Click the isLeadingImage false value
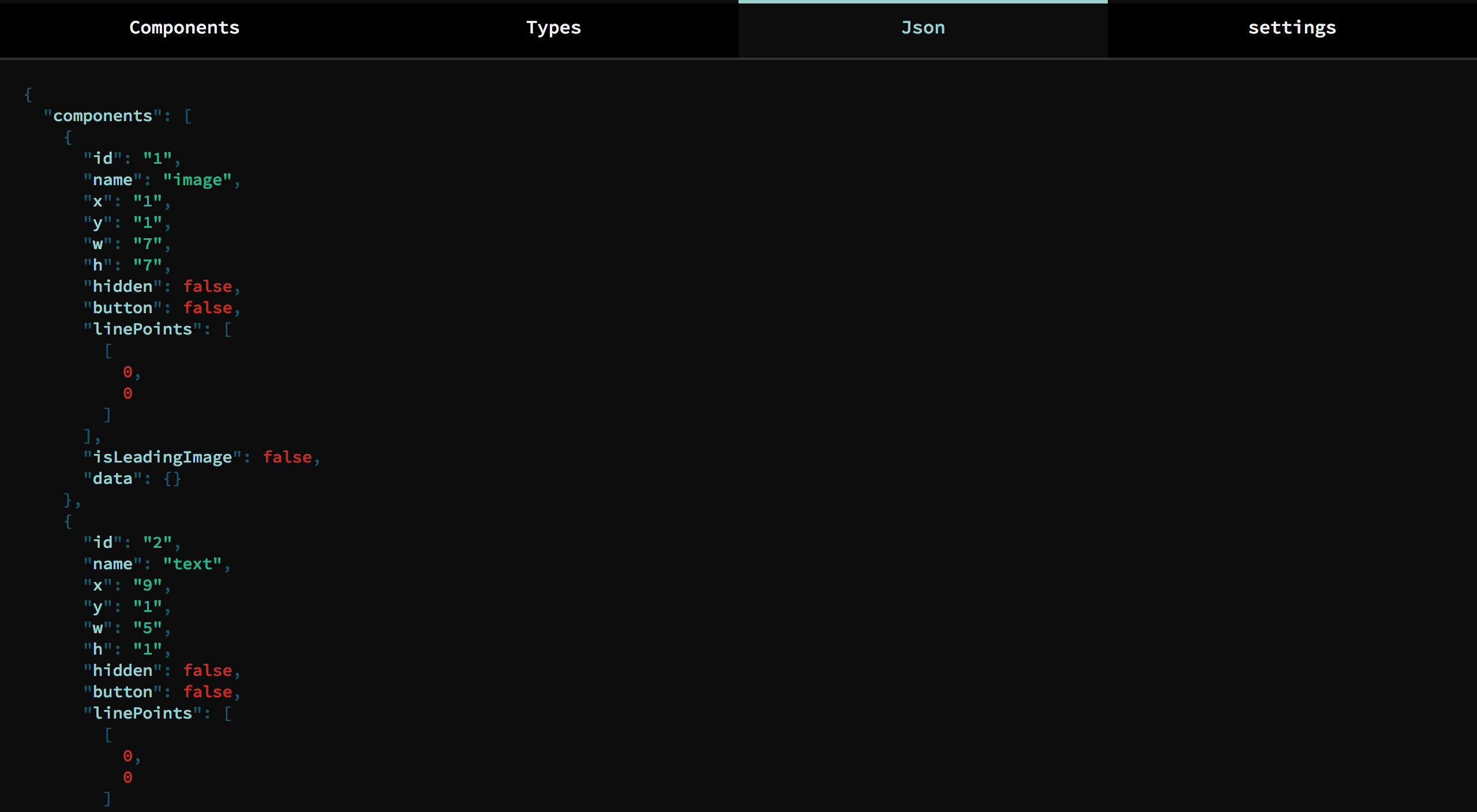Image resolution: width=1477 pixels, height=812 pixels. click(287, 457)
